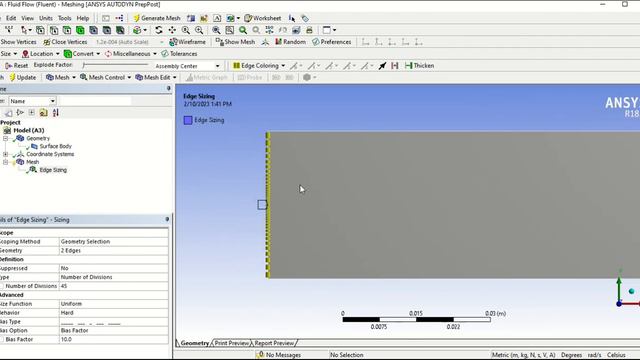The width and height of the screenshot is (640, 360).
Task: Open the Convert dropdown
Action: click(82, 54)
